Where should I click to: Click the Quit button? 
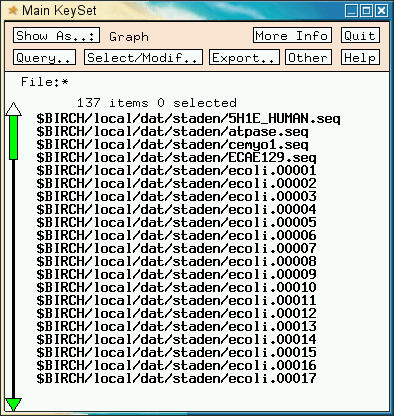point(360,35)
